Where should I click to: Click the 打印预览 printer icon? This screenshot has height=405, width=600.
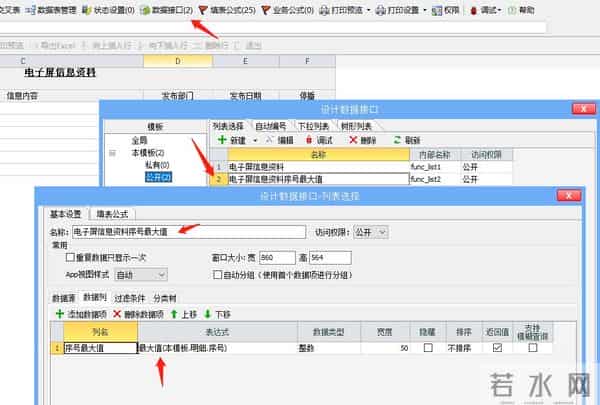(x=324, y=10)
